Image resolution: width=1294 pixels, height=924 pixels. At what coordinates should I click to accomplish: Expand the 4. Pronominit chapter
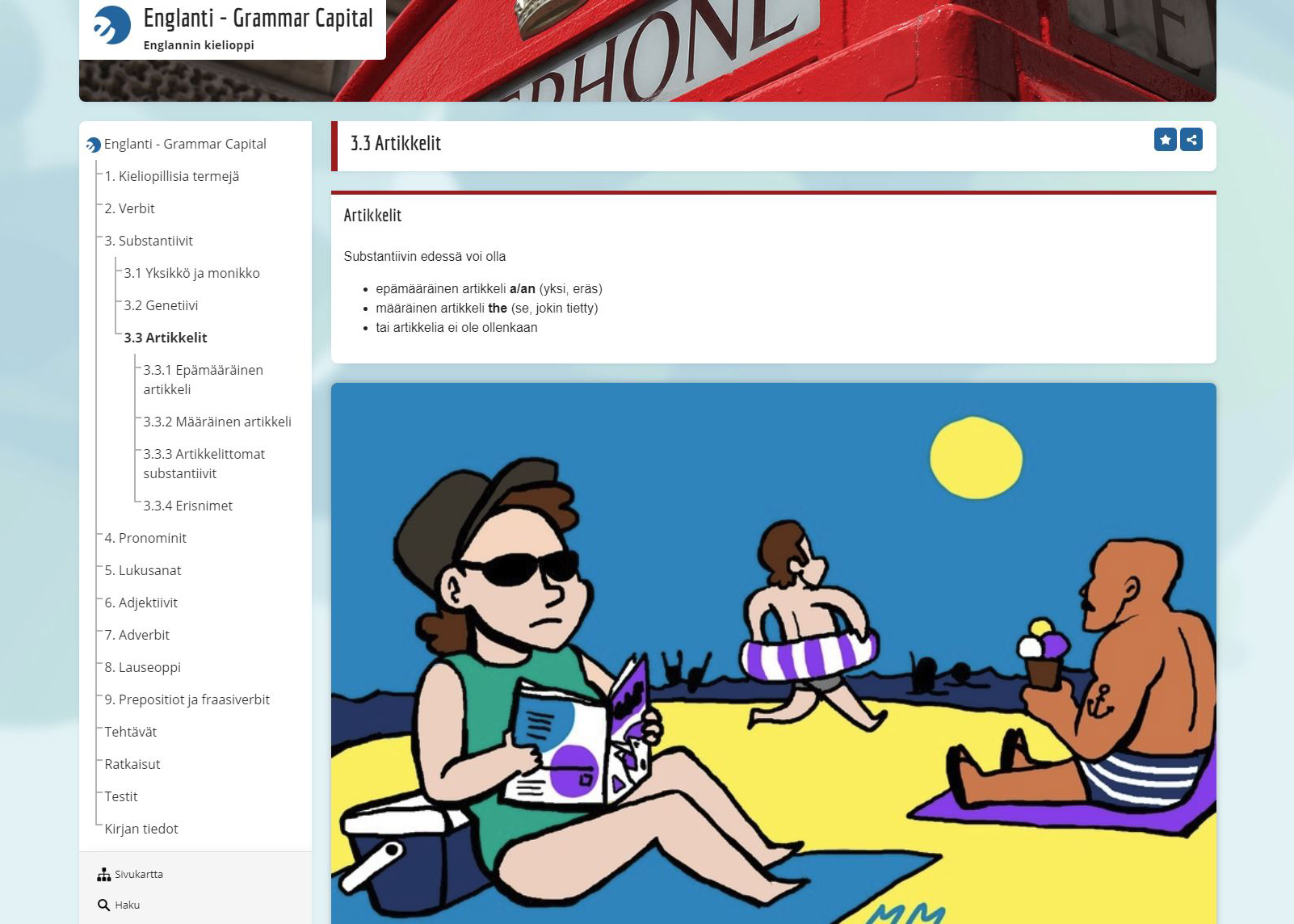145,538
